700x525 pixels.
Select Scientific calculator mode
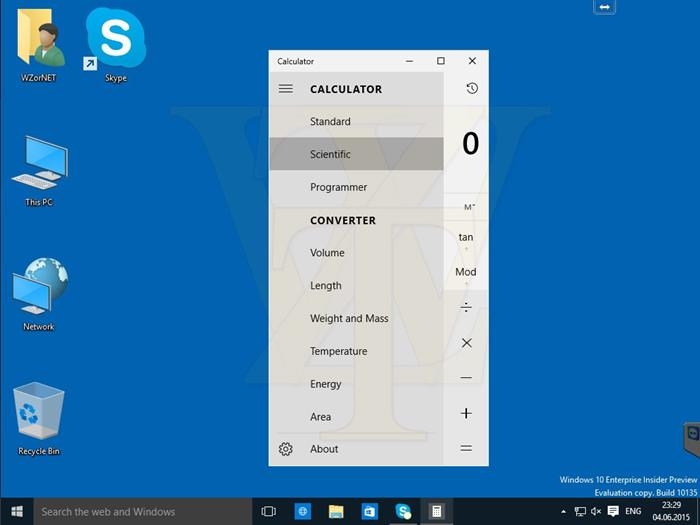pyautogui.click(x=356, y=154)
